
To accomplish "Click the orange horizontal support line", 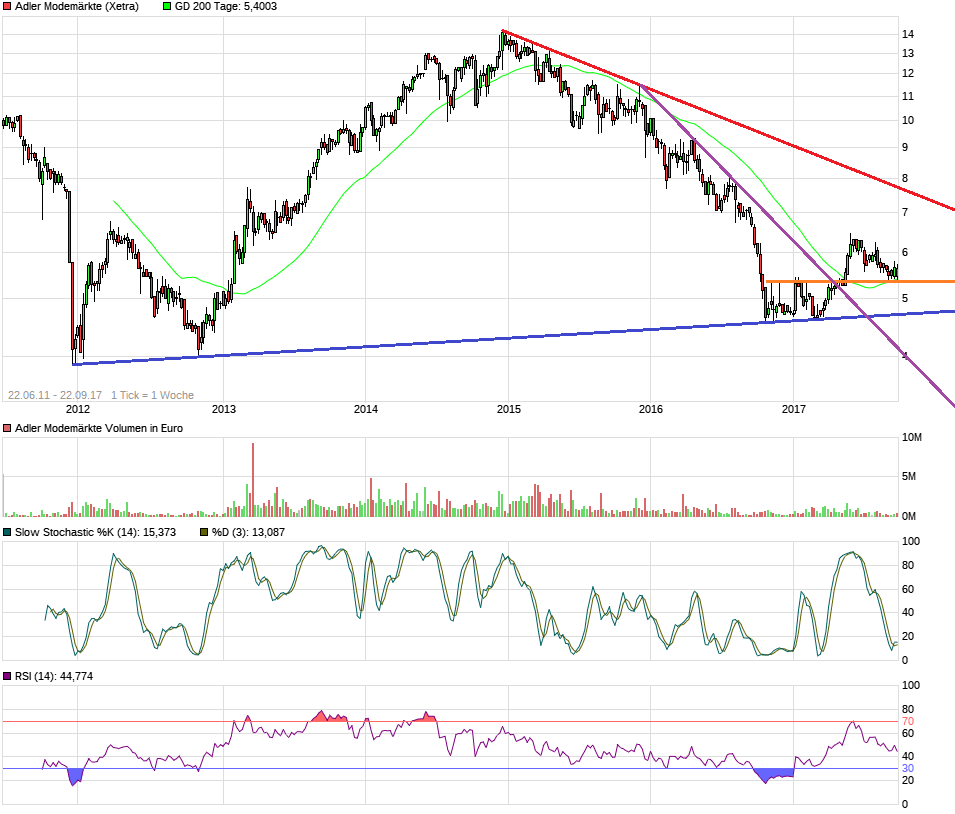I will tap(860, 282).
